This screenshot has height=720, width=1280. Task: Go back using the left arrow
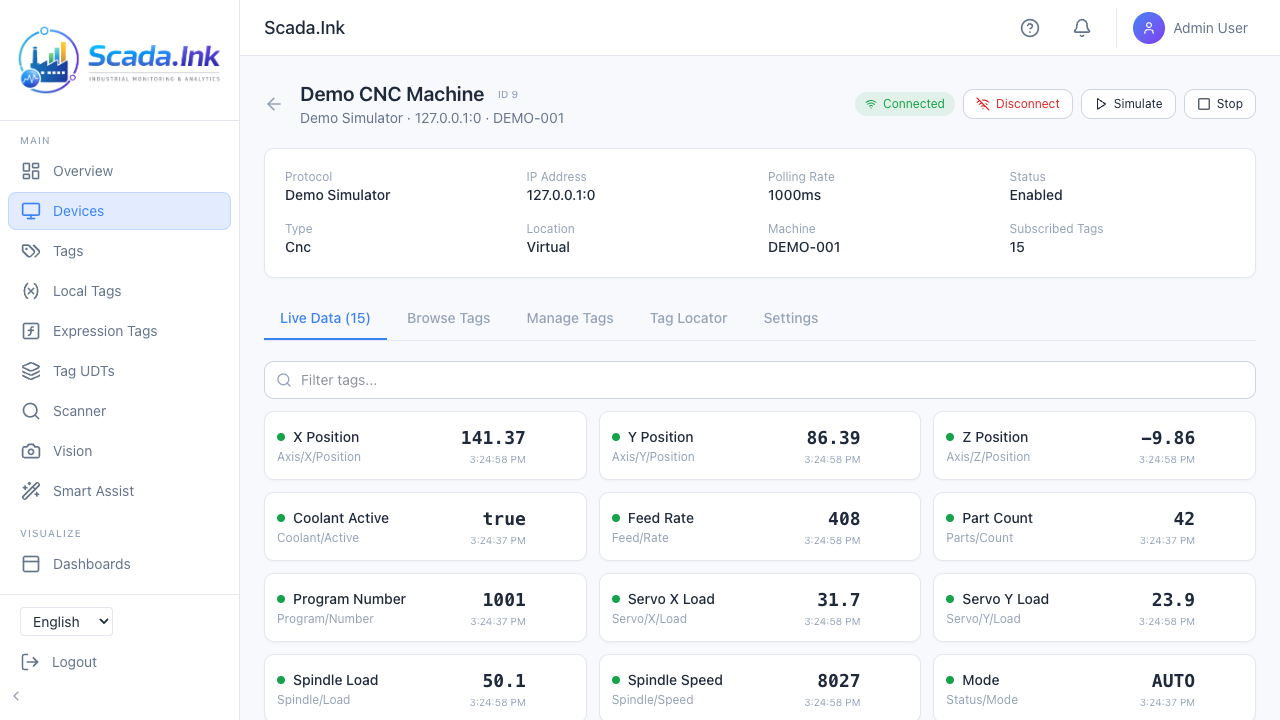[x=274, y=104]
